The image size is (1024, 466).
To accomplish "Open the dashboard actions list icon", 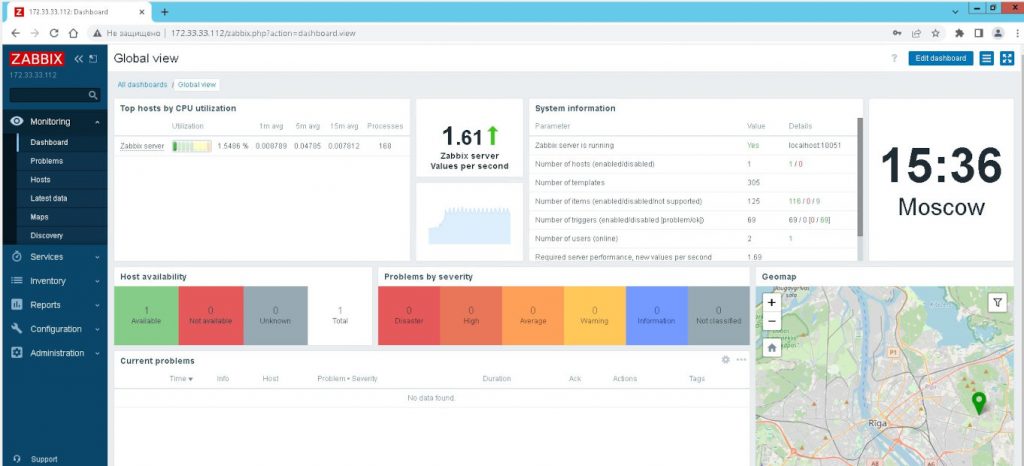I will click(x=987, y=58).
